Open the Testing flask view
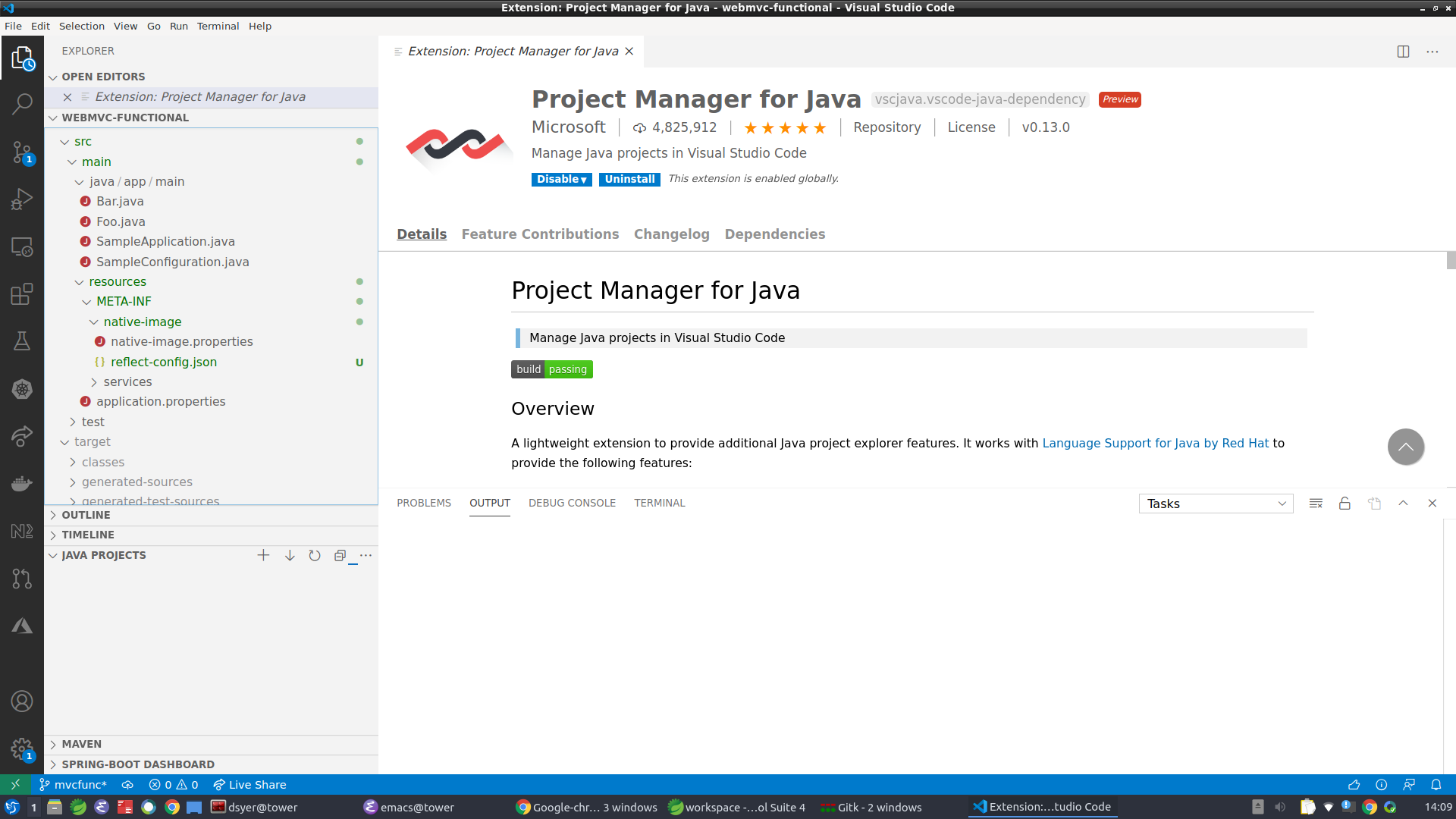 (22, 341)
